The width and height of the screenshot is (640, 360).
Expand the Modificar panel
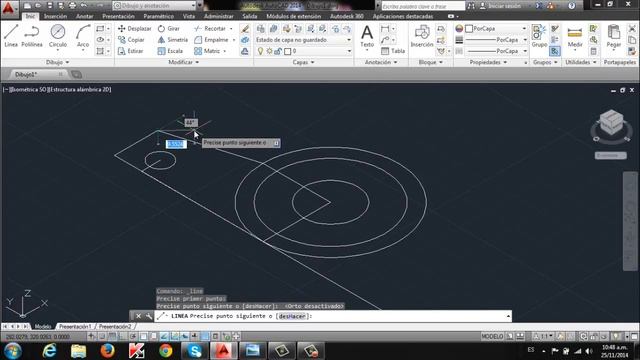[x=184, y=62]
